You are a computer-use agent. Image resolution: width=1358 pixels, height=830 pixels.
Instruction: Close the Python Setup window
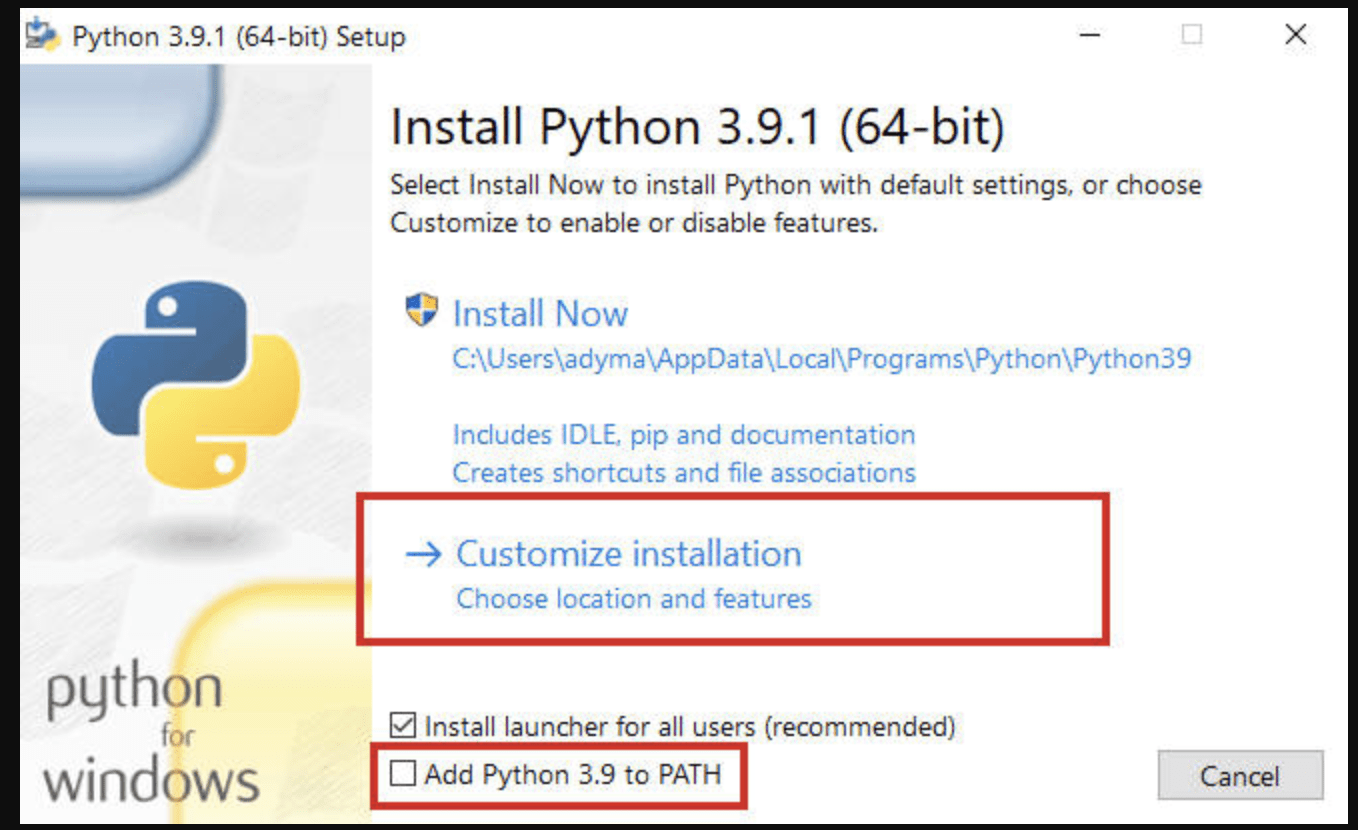(1295, 35)
